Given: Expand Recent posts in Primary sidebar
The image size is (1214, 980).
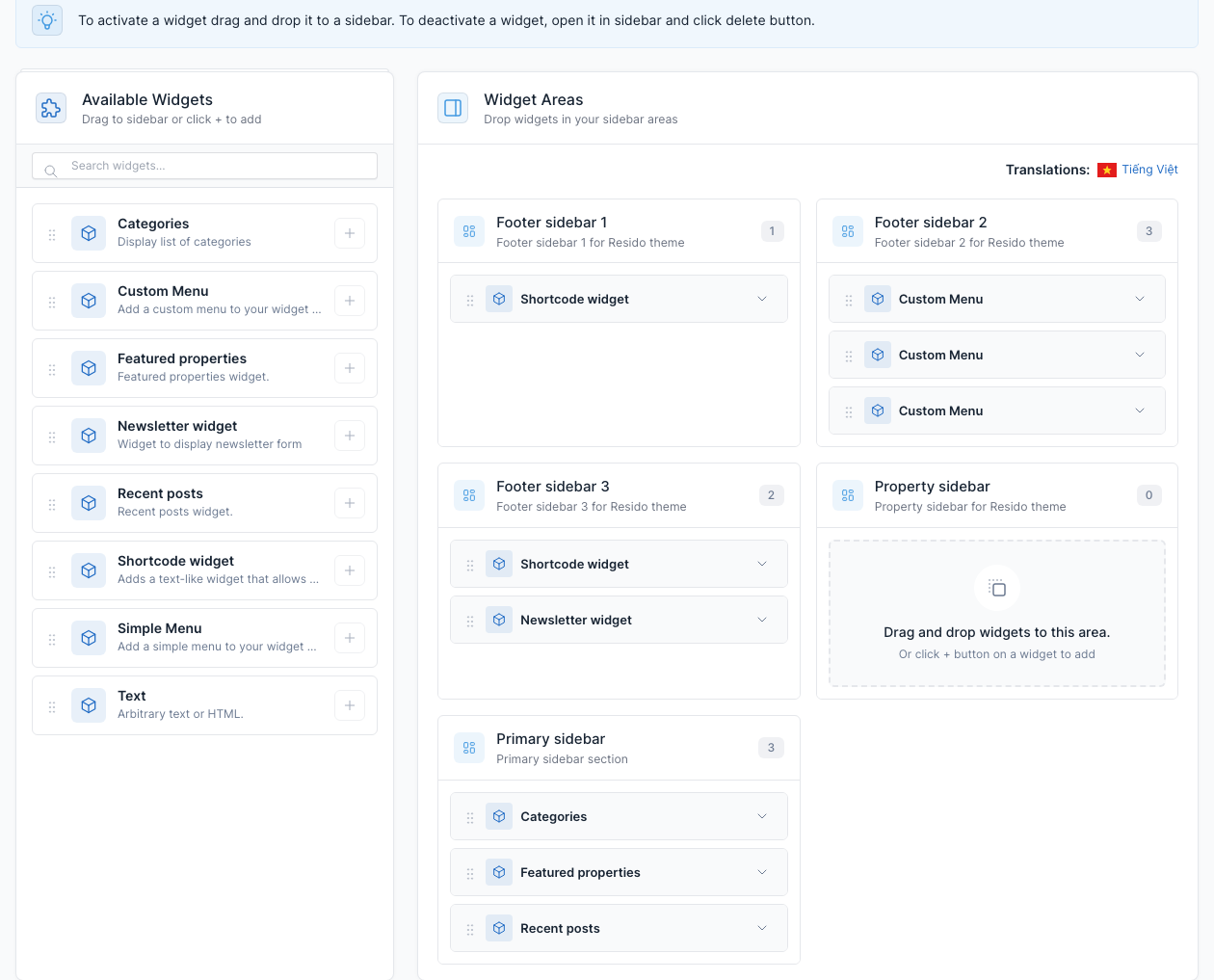Looking at the screenshot, I should [762, 928].
